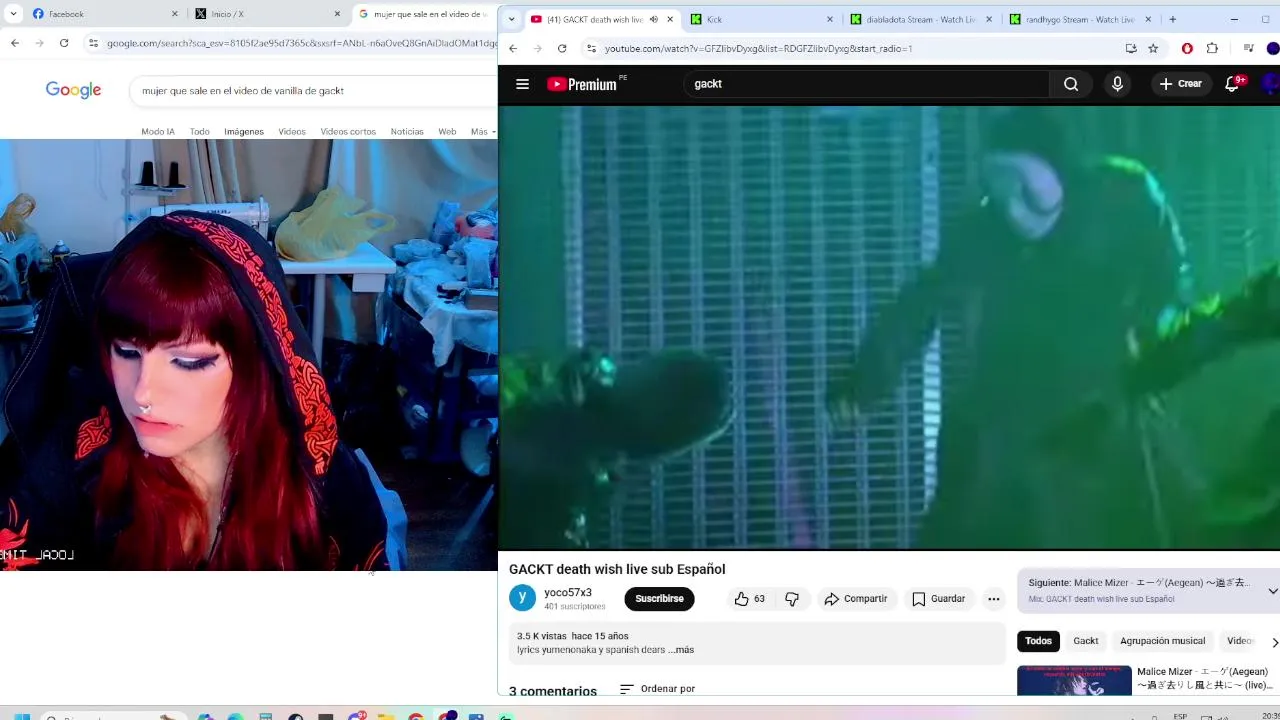The height and width of the screenshot is (720, 1280).
Task: Click the YouTube search box containing gackt
Action: point(866,84)
